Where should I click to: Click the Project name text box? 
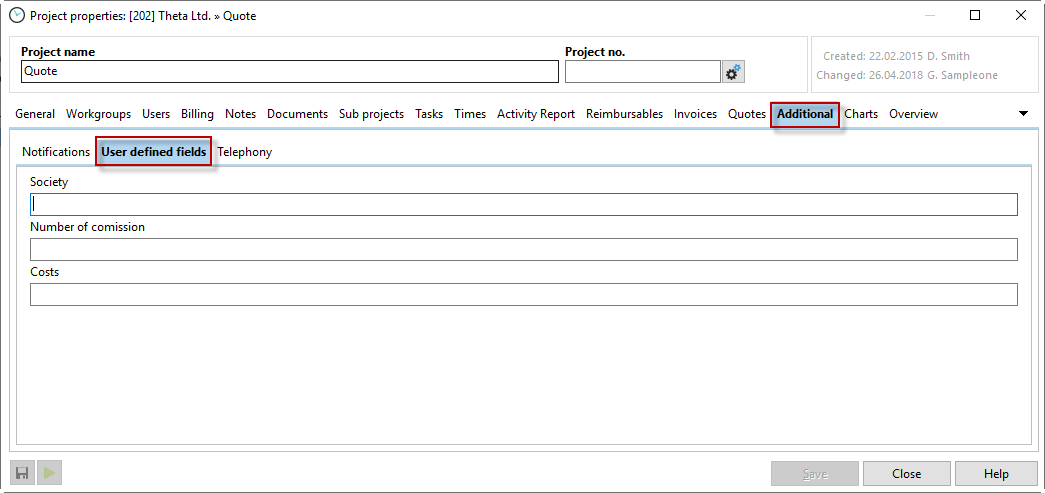289,72
